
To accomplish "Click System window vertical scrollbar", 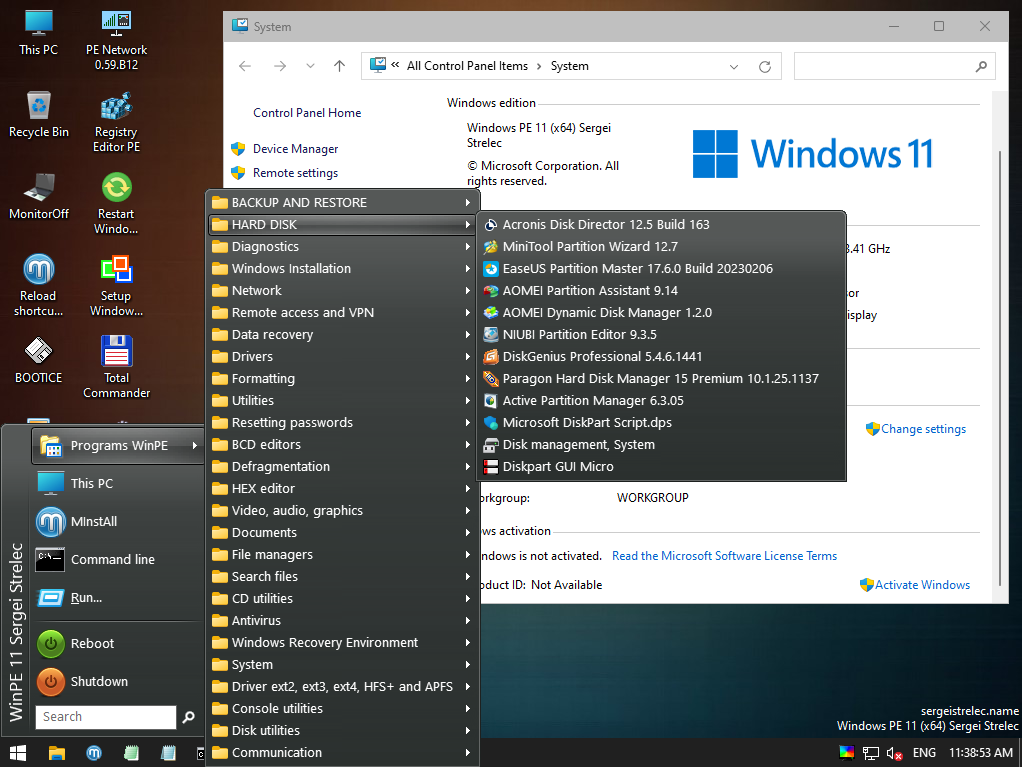I will 1000,368.
